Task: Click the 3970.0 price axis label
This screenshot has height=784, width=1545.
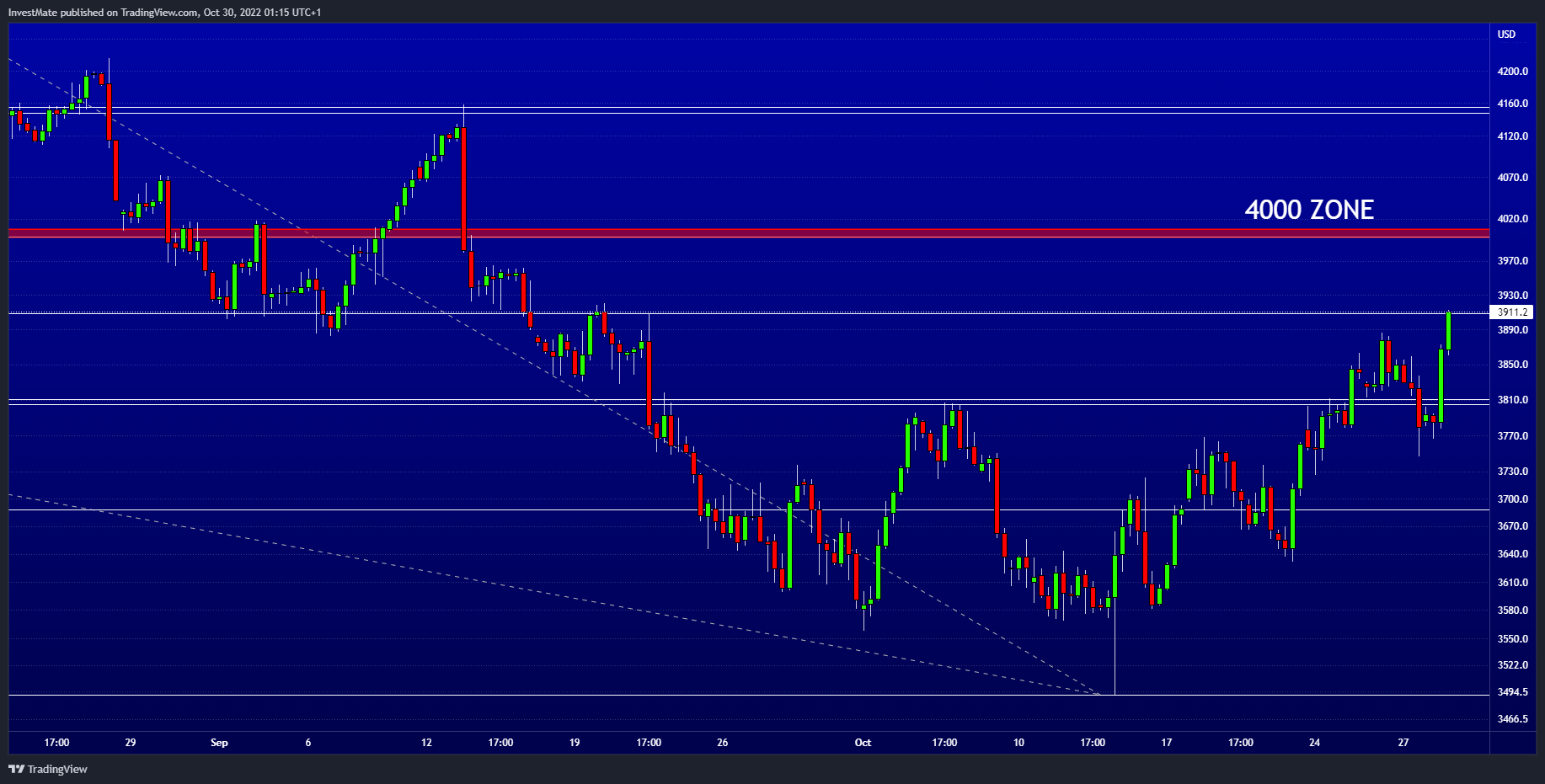Action: [1512, 261]
